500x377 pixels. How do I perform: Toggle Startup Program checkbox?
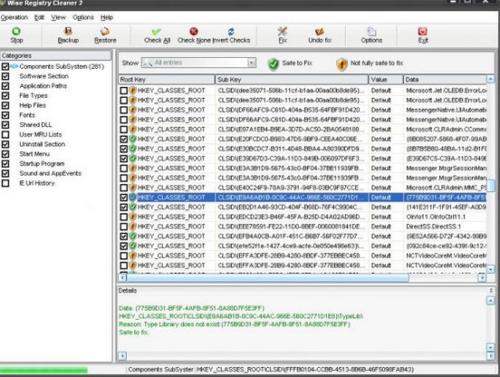point(5,164)
